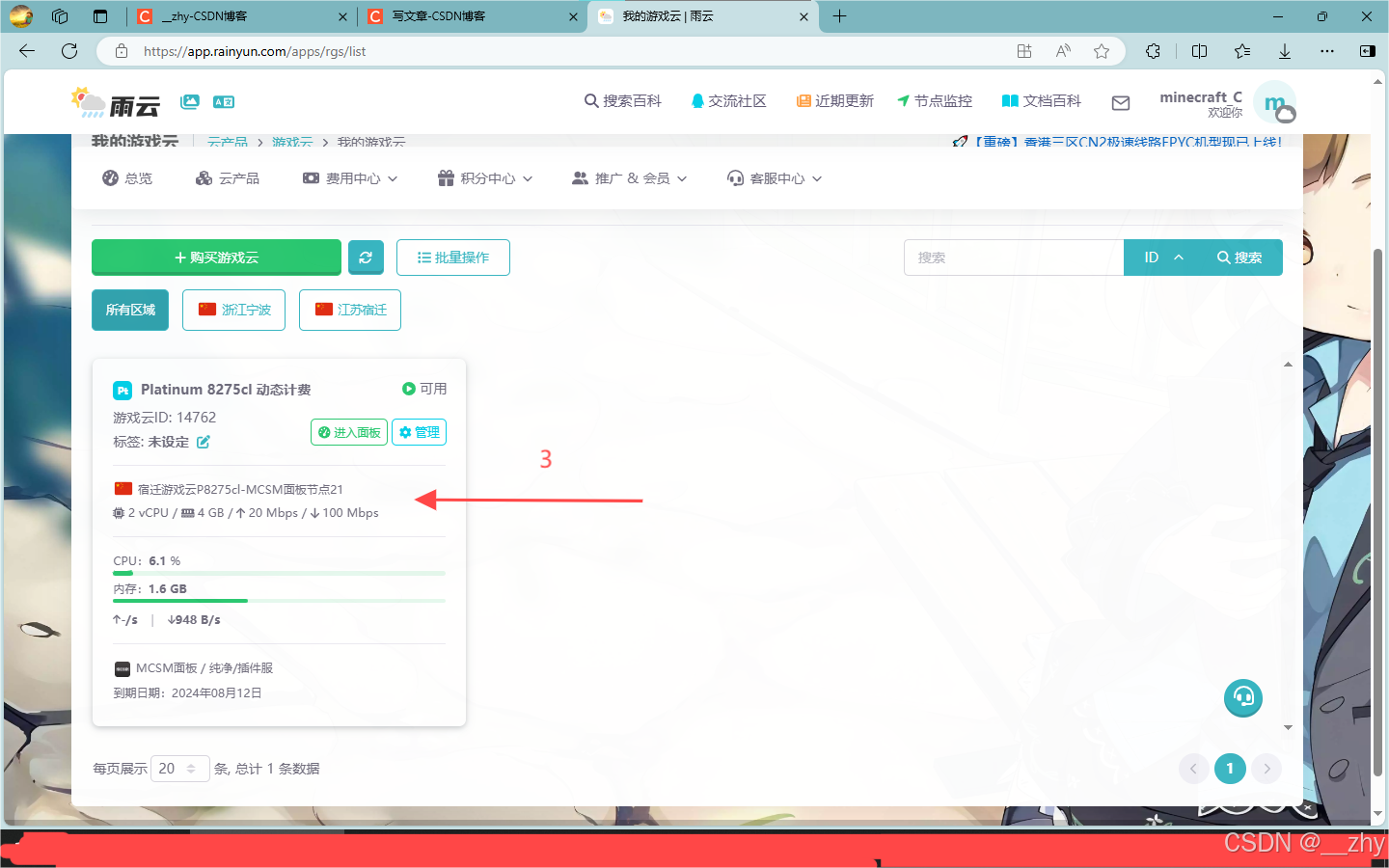
Task: Open a new browser tab
Action: click(839, 16)
